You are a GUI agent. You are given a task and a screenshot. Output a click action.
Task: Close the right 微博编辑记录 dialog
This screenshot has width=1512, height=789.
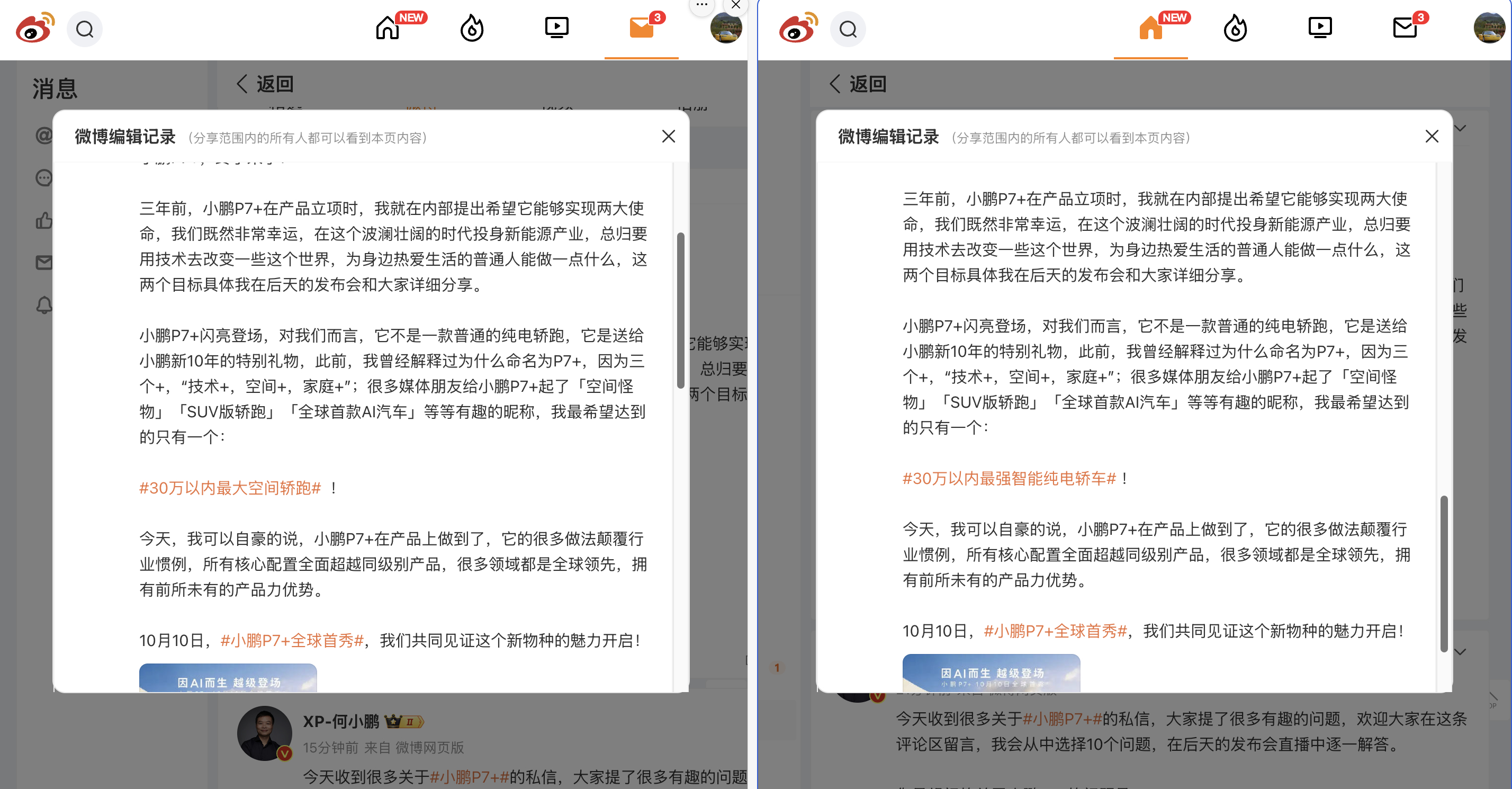[x=1432, y=136]
